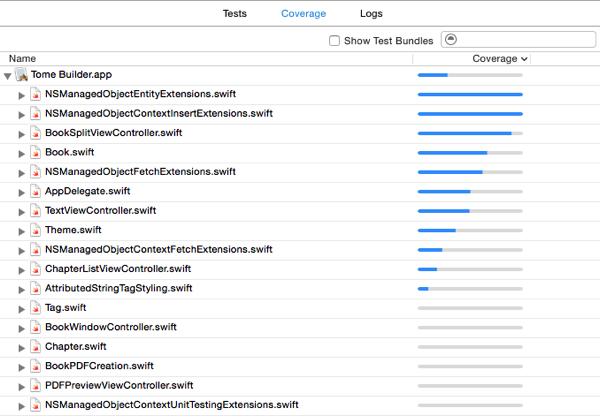
Task: Click Swift file icon for Chapter.swift
Action: coord(36,347)
